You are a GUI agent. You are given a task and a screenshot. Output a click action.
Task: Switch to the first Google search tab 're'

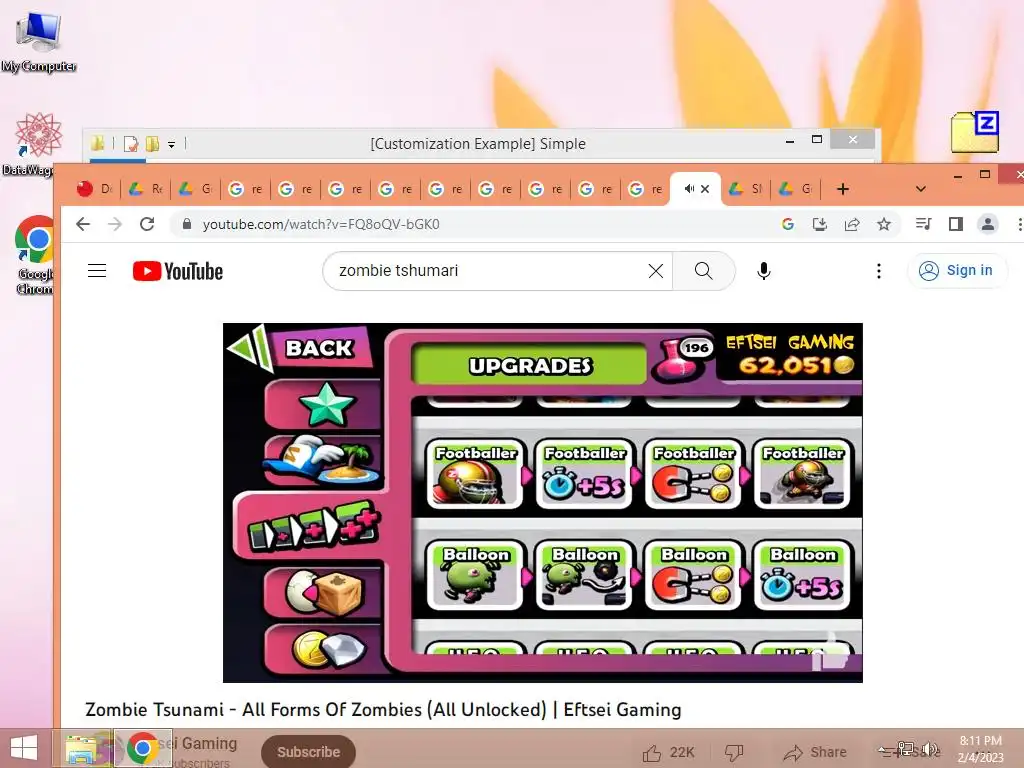pyautogui.click(x=245, y=189)
